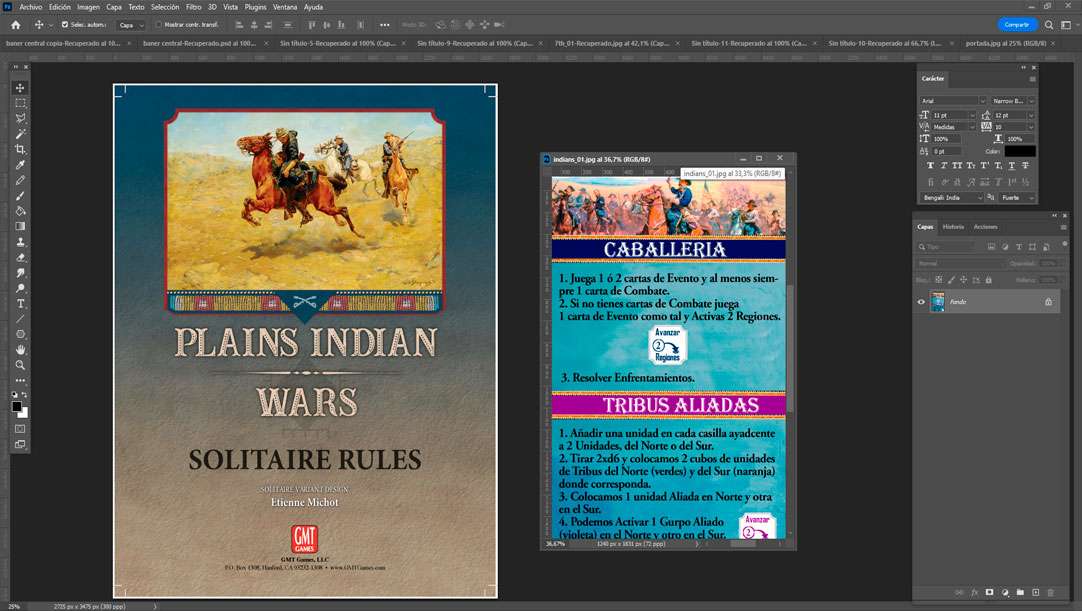This screenshot has height=611, width=1082.
Task: Click Faux Bold style in Character panel
Action: [930, 166]
